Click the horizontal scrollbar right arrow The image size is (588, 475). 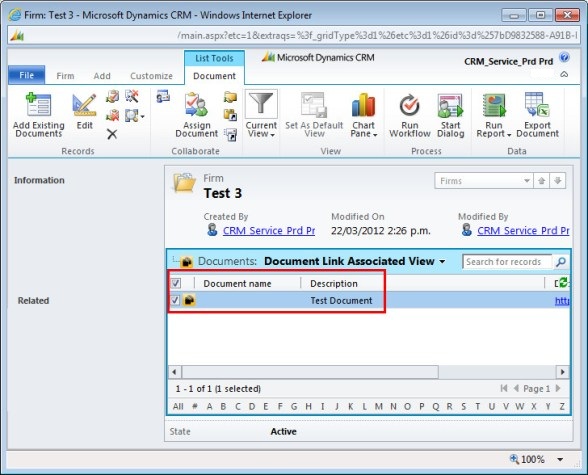(x=562, y=372)
